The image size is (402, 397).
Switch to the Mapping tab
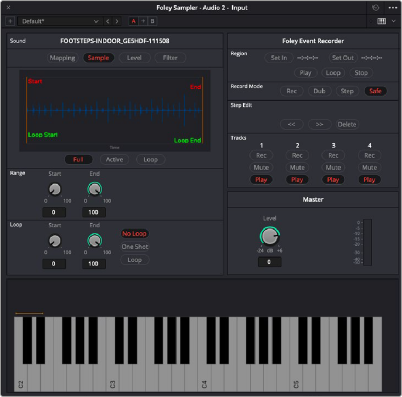point(62,58)
